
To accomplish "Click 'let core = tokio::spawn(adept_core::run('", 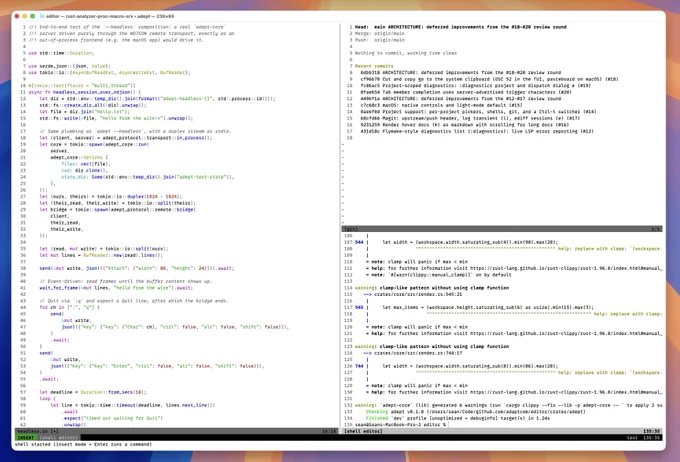I will (94, 144).
